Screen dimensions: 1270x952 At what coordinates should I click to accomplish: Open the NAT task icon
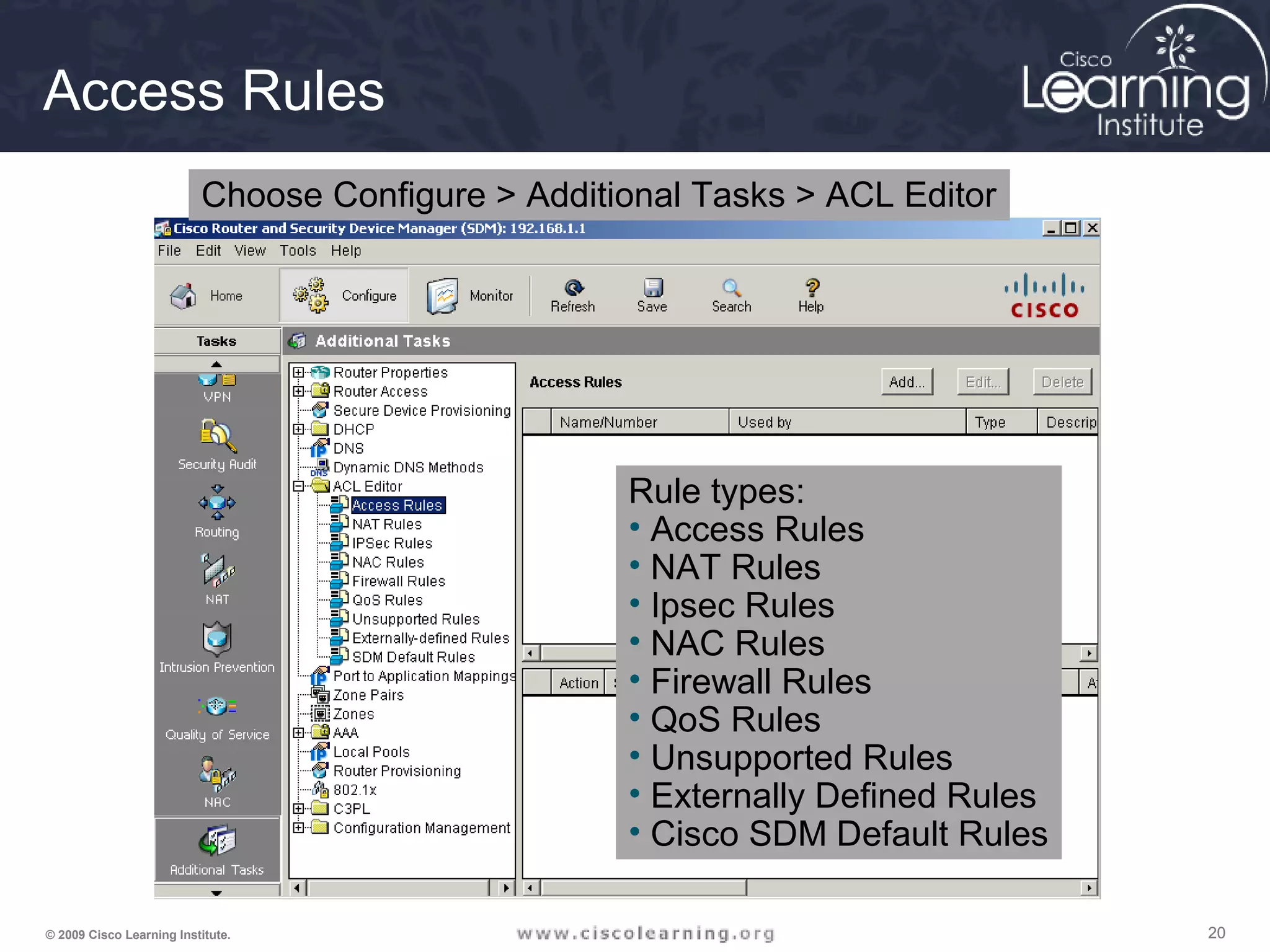(x=217, y=570)
